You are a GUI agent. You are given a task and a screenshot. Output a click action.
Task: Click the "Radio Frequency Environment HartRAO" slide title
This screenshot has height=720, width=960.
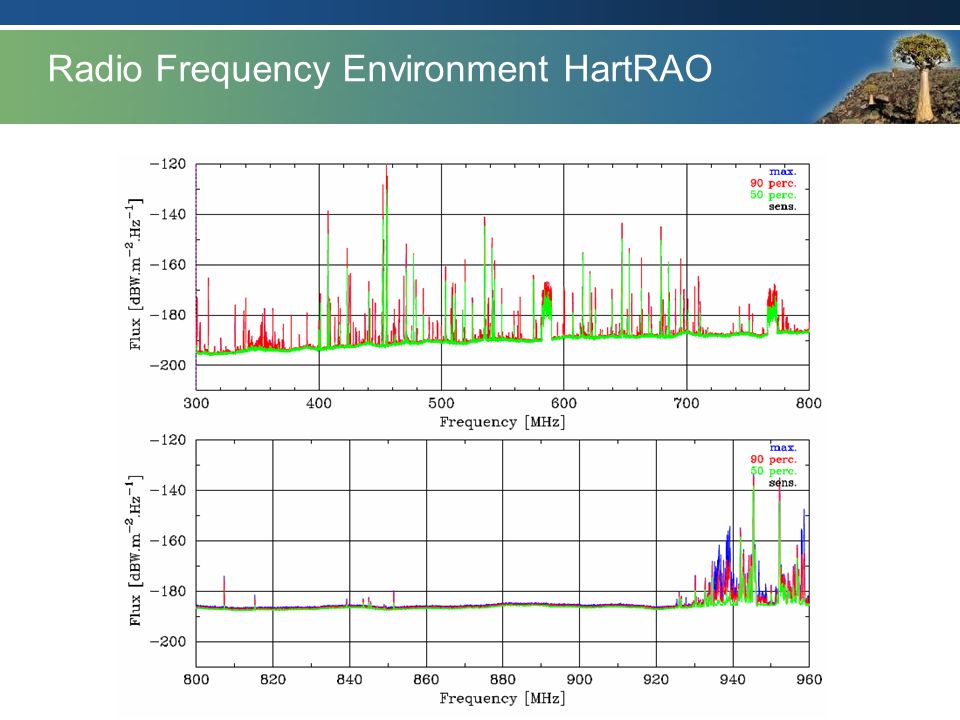point(380,69)
